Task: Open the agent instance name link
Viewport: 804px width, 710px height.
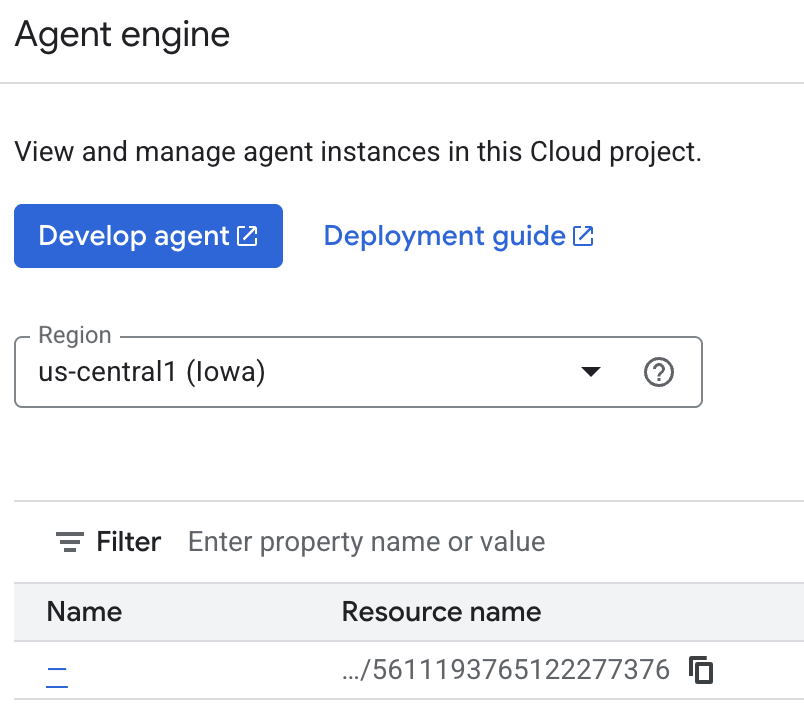Action: click(57, 671)
